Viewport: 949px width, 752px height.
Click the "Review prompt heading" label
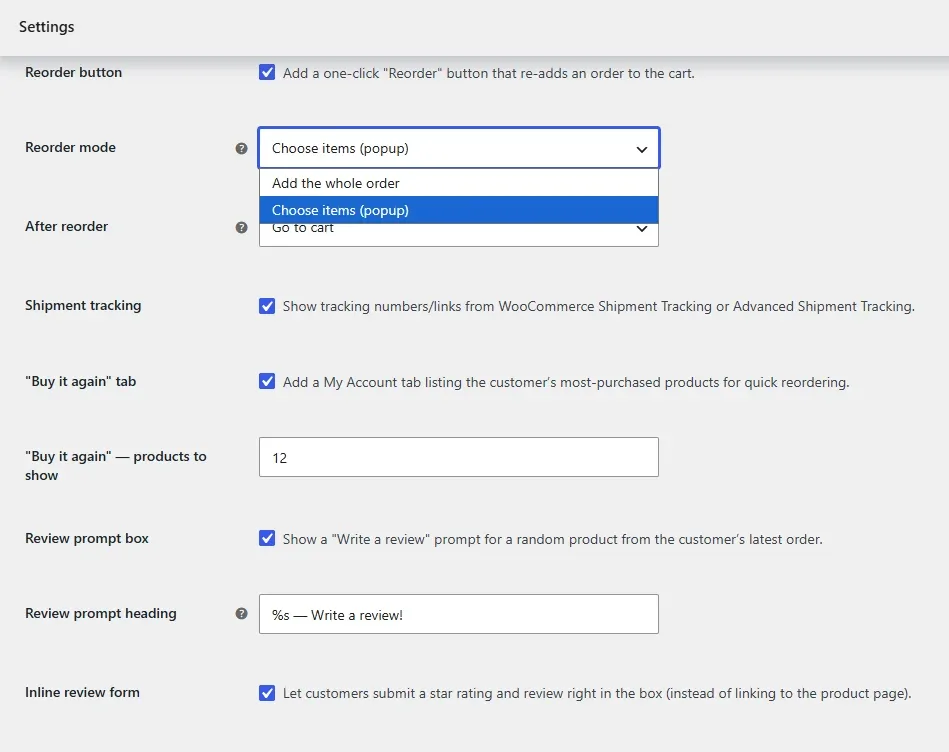pos(100,613)
